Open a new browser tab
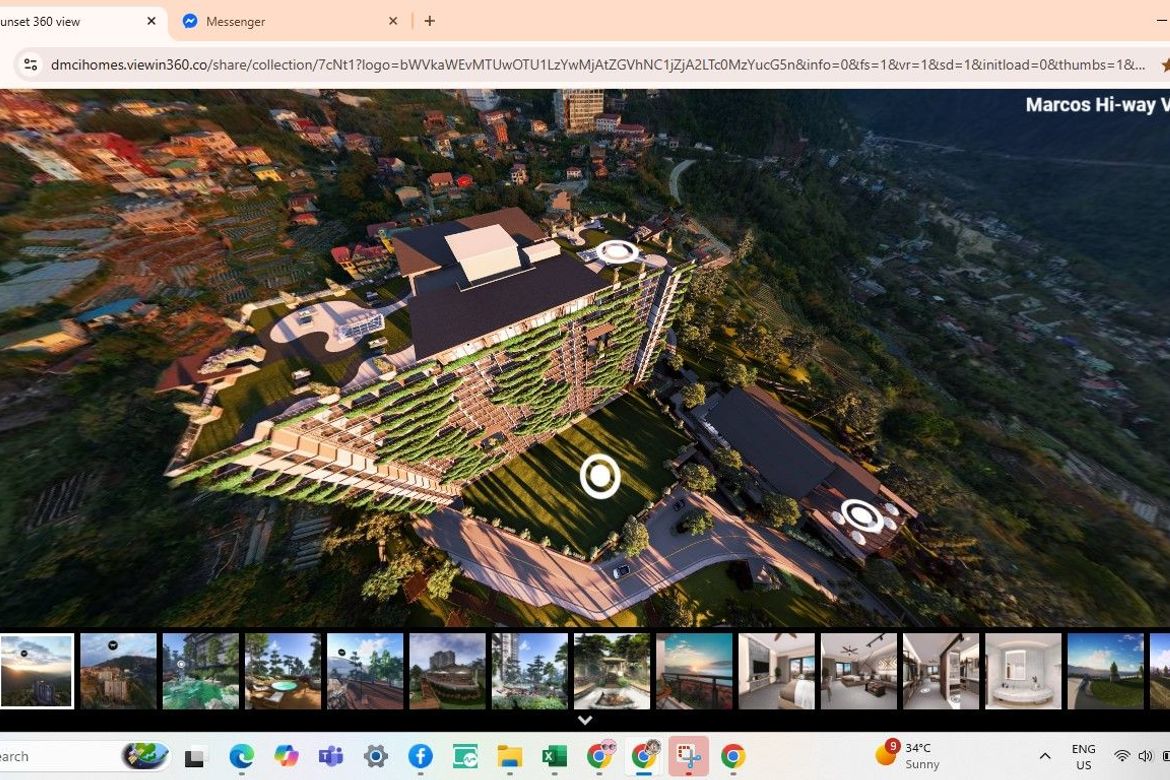This screenshot has width=1170, height=780. tap(430, 21)
